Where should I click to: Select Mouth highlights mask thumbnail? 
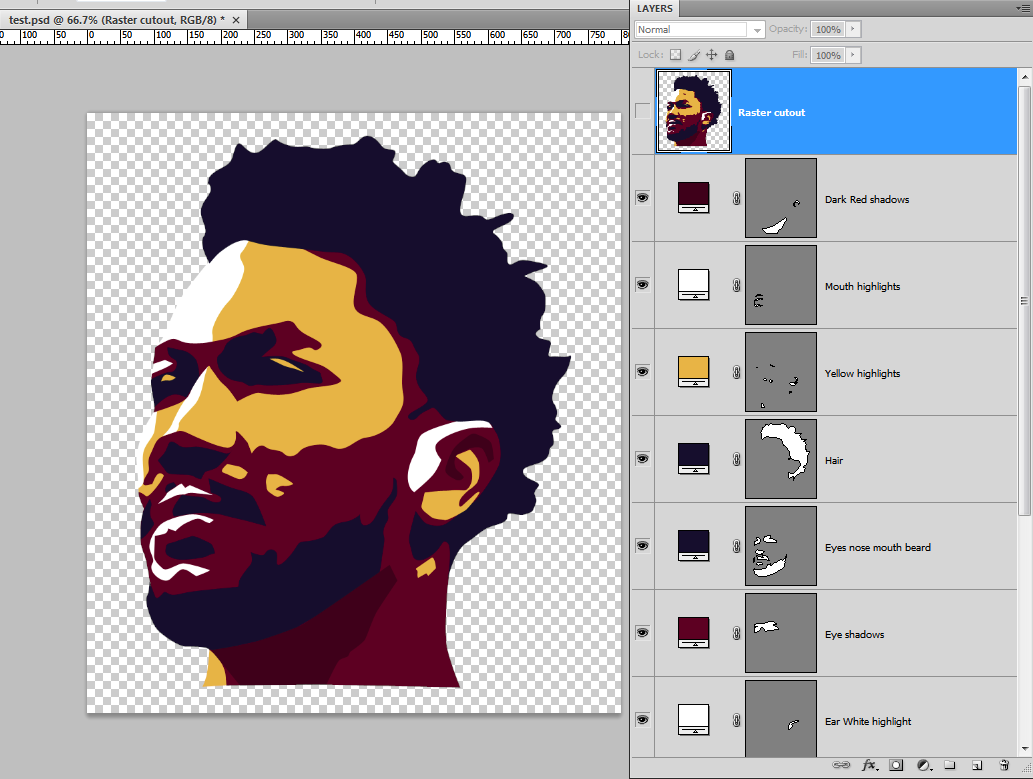point(781,285)
